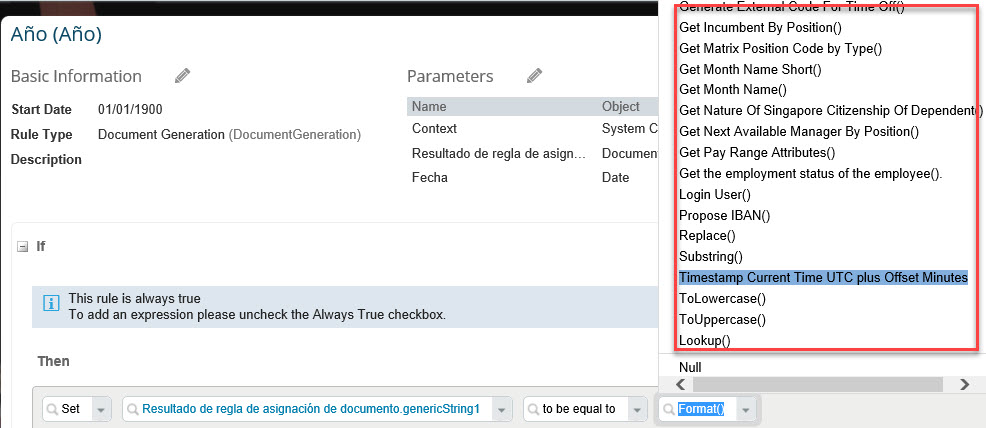Open the genericString1 field dropdown arrow
This screenshot has width=986, height=428.
501,409
